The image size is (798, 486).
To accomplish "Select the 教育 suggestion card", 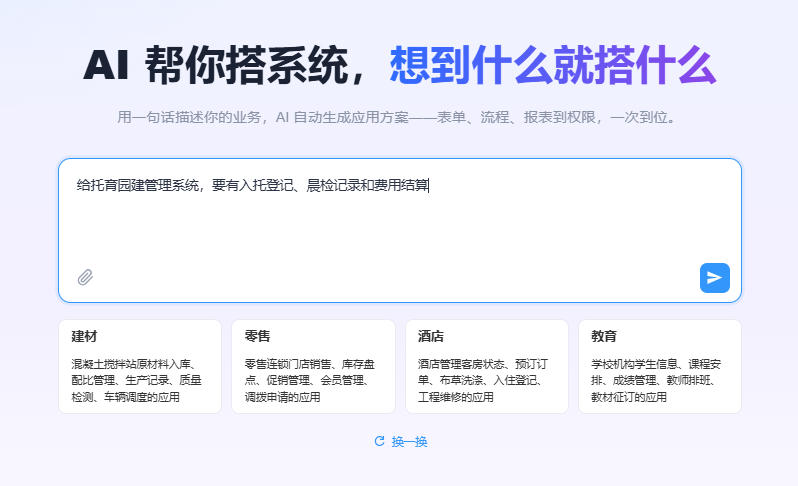I will tap(660, 366).
